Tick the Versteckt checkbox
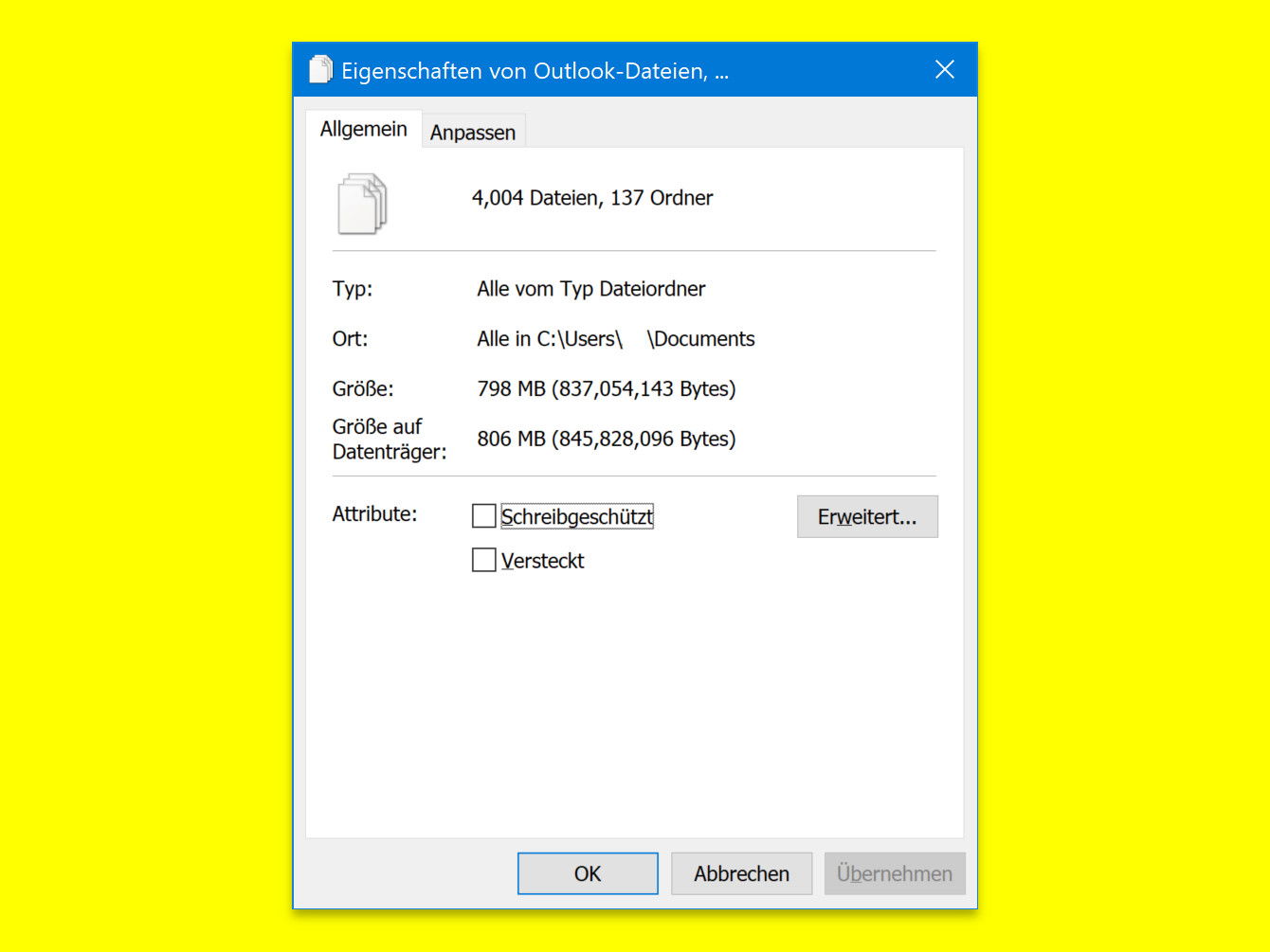Screen dimensions: 1270x952 pos(484,561)
